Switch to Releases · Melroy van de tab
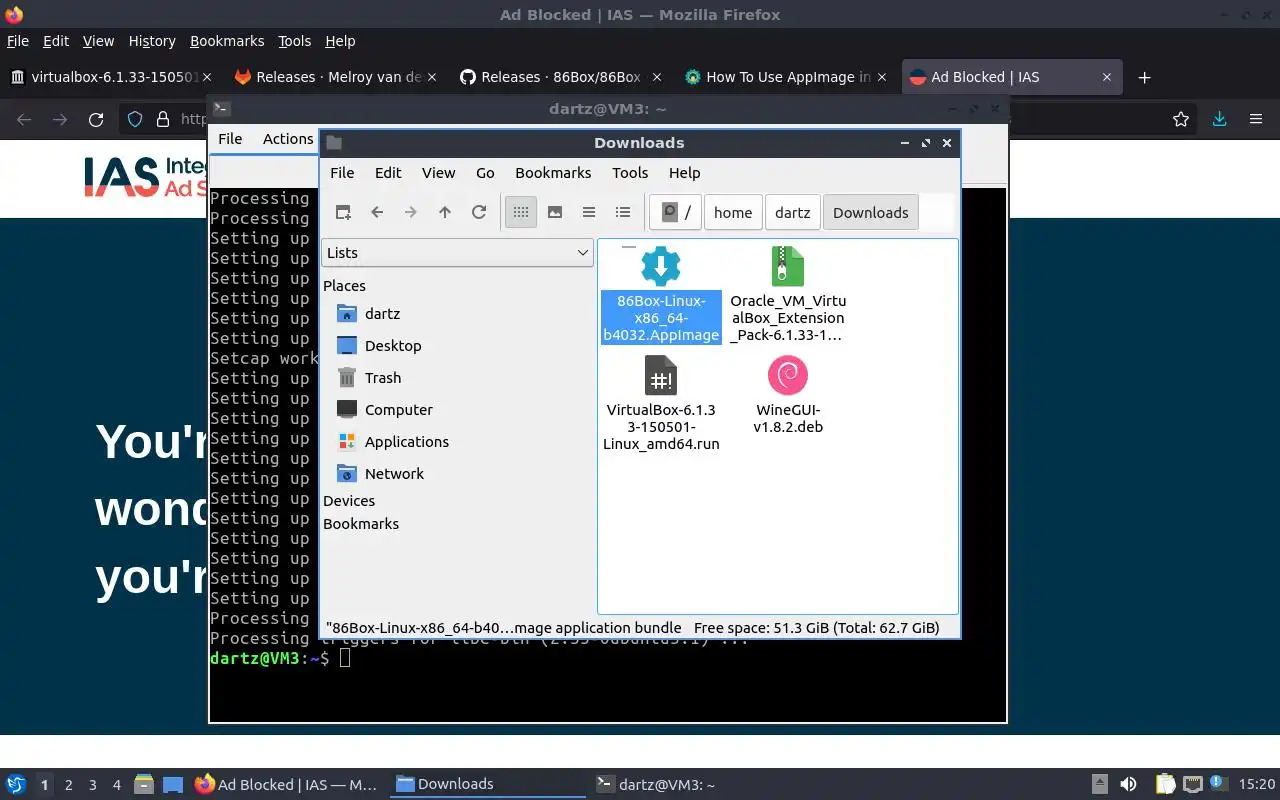 pos(337,77)
